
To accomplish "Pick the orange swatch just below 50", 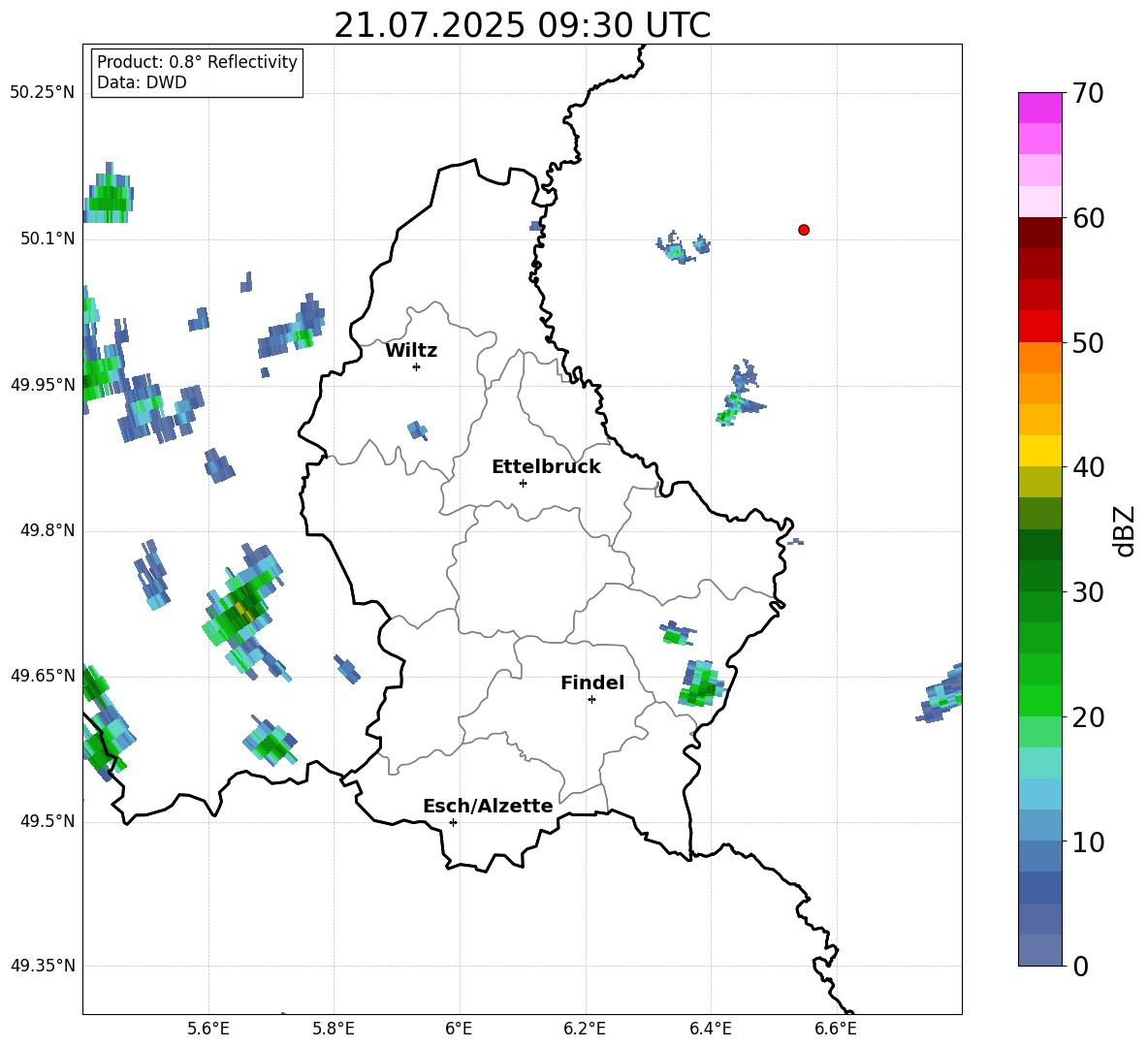I will (1039, 358).
